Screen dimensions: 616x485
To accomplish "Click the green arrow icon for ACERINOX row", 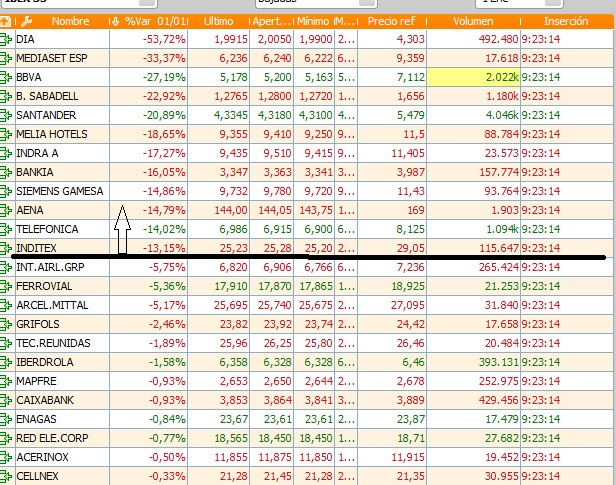I will click(6, 457).
